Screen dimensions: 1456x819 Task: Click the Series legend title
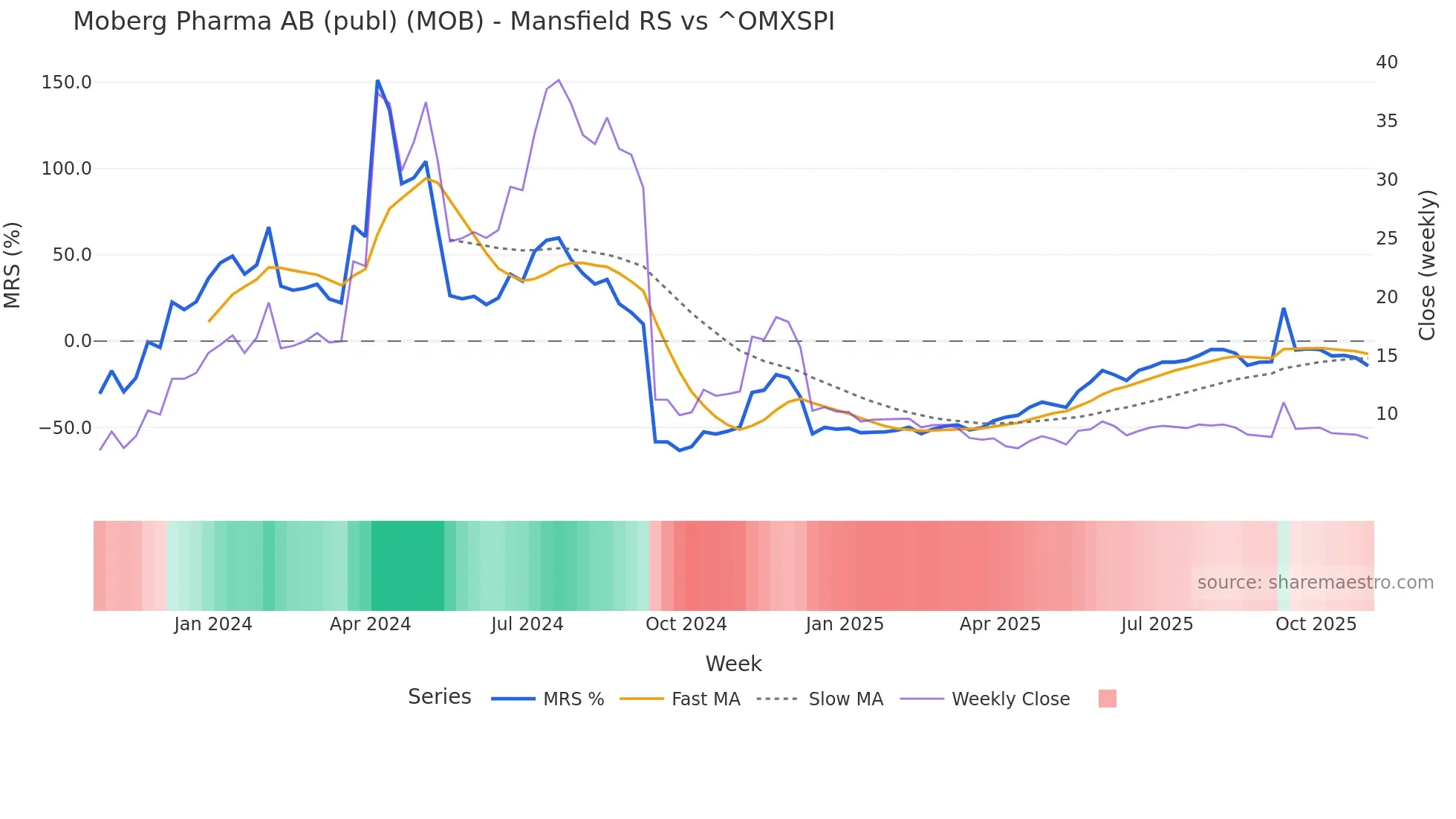coord(440,697)
